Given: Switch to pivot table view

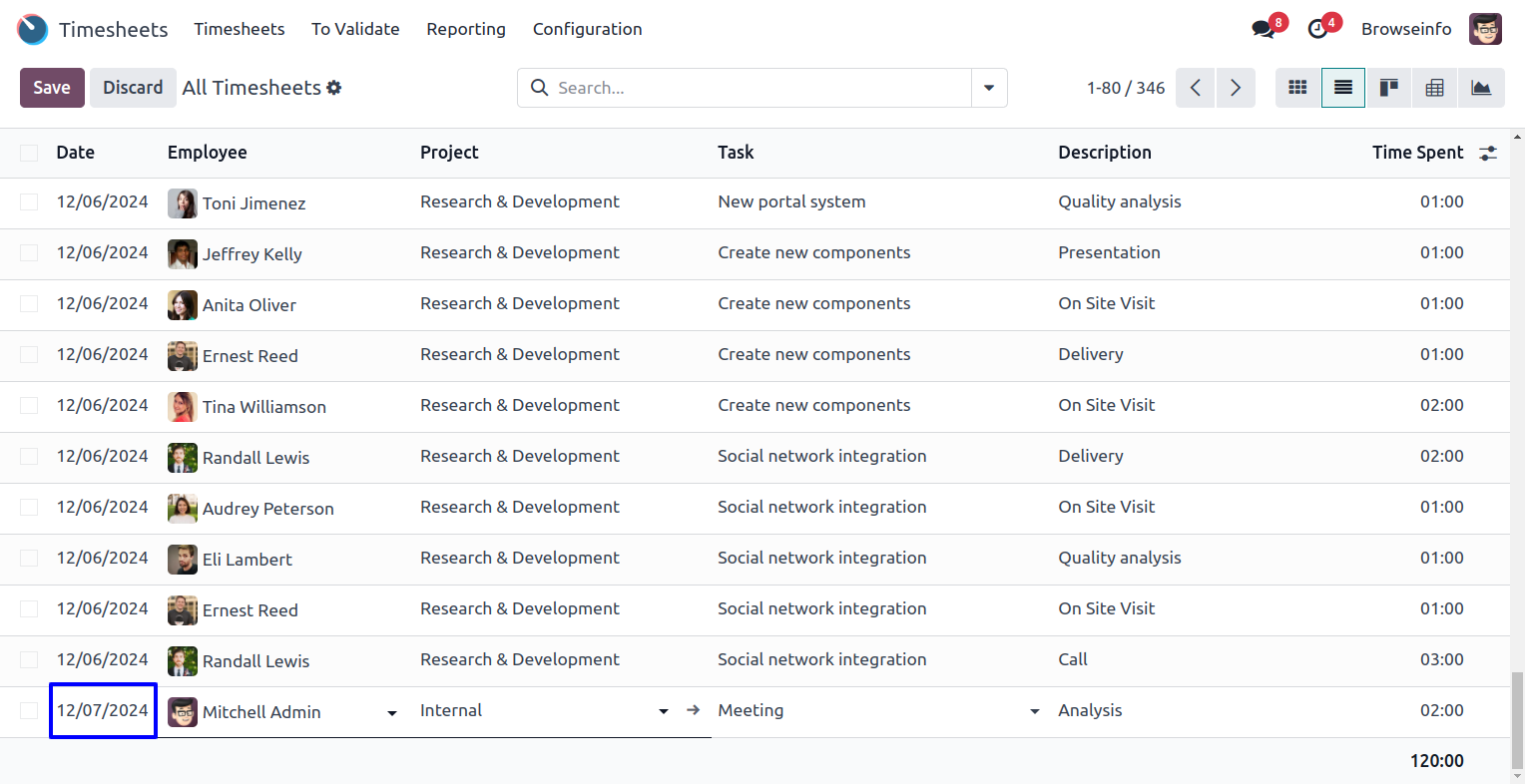Looking at the screenshot, I should point(1434,88).
